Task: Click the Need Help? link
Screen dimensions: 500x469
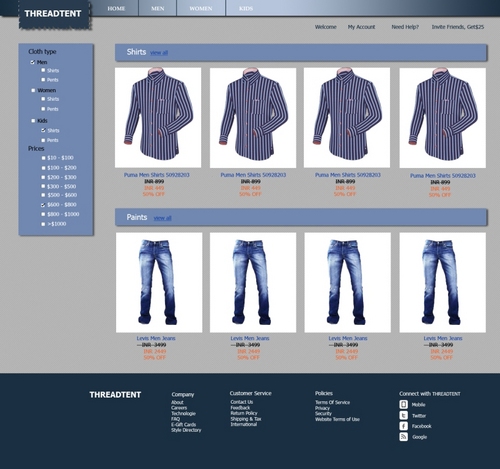Action: pos(405,27)
